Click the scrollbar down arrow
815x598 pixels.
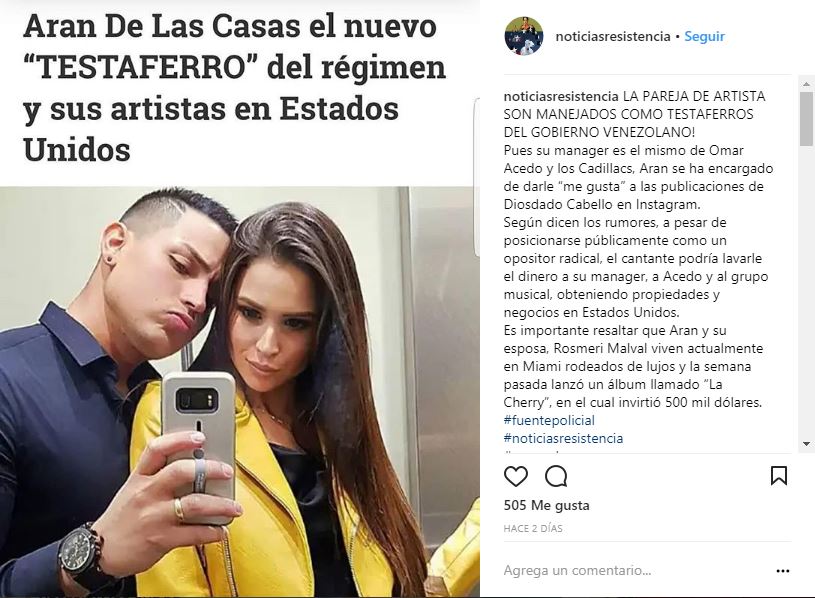pyautogui.click(x=806, y=444)
